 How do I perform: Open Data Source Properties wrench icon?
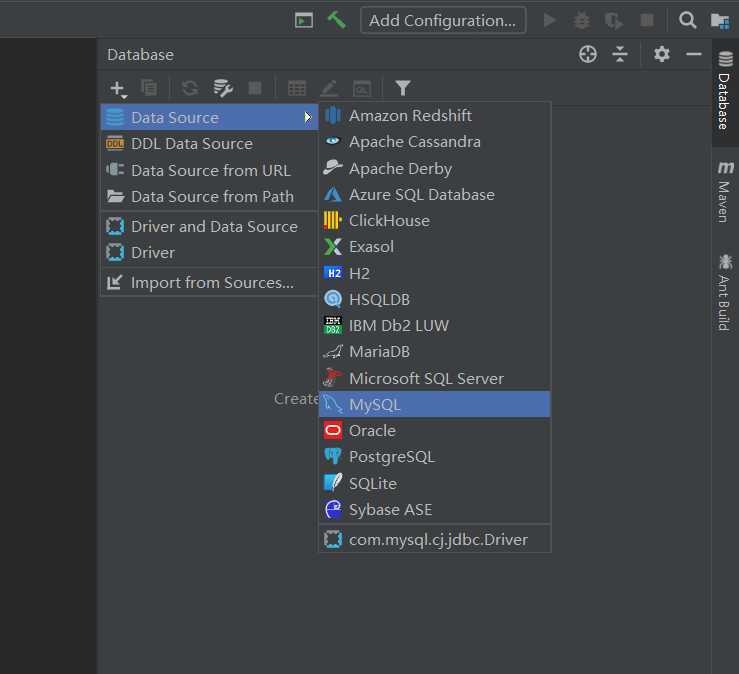point(222,88)
